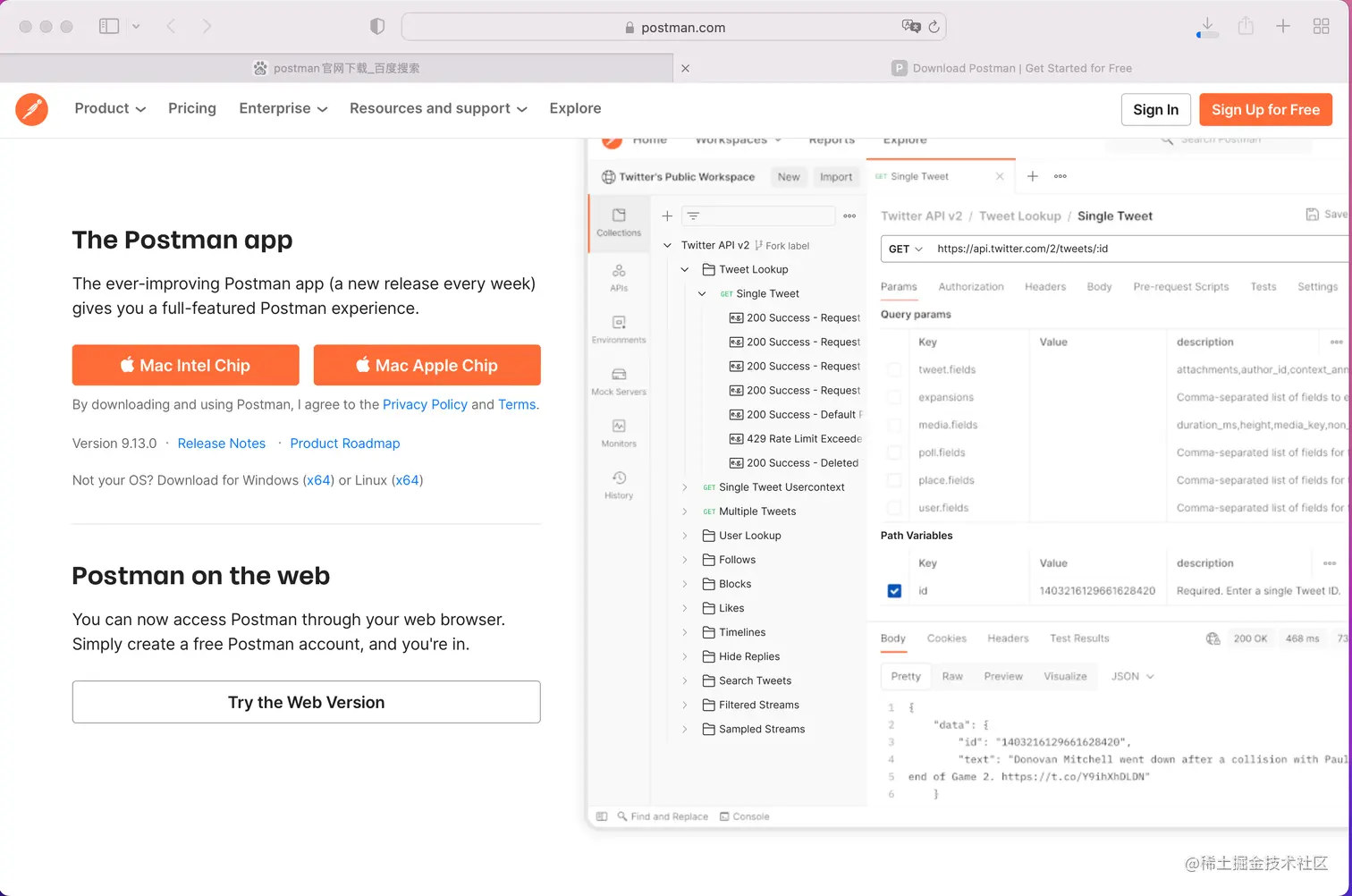The height and width of the screenshot is (896, 1352).
Task: Check the tweet.fields query param checkbox
Action: pos(894,369)
